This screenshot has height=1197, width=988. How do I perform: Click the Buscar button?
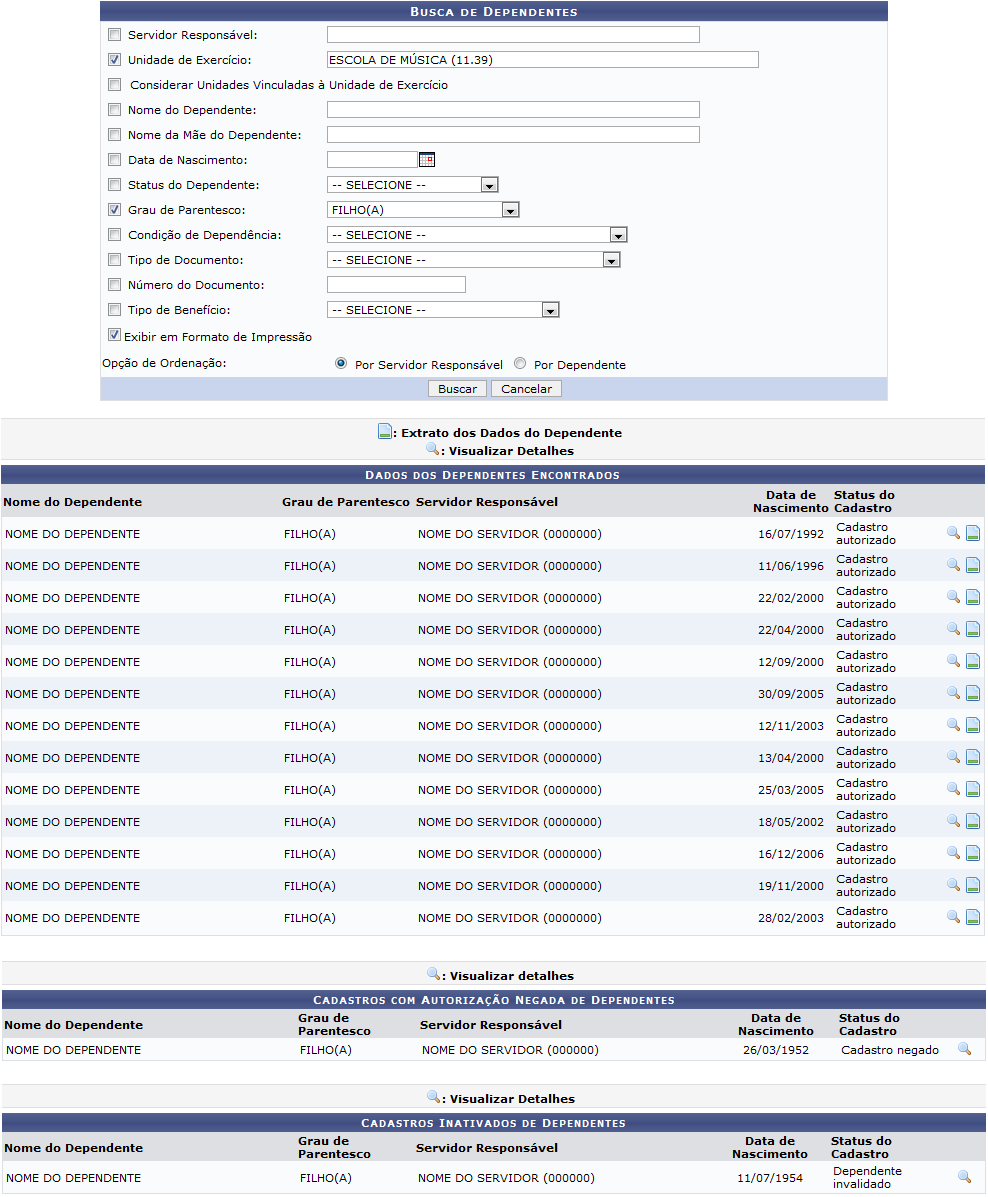click(x=457, y=389)
